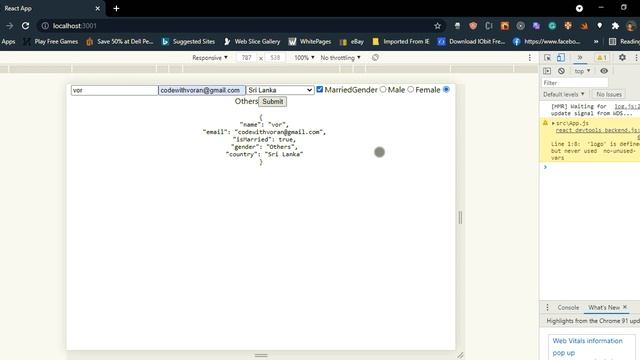
Task: Open the Facebook bookmark
Action: 546,41
